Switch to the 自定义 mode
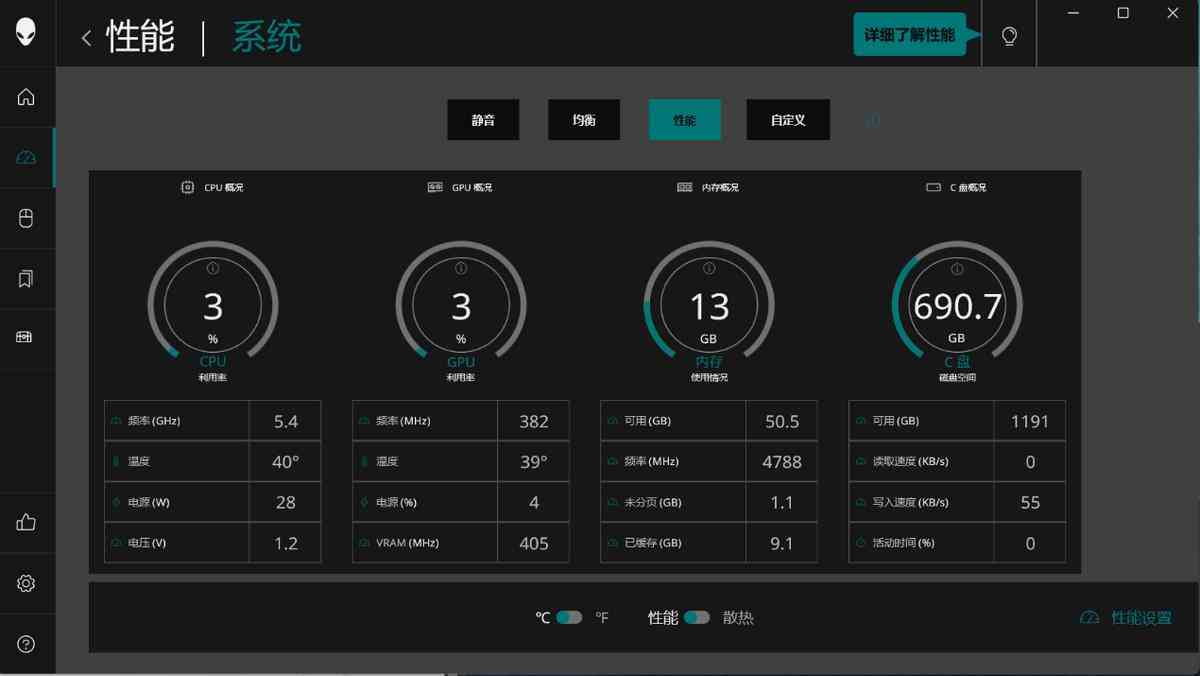Viewport: 1200px width, 676px height. click(787, 120)
